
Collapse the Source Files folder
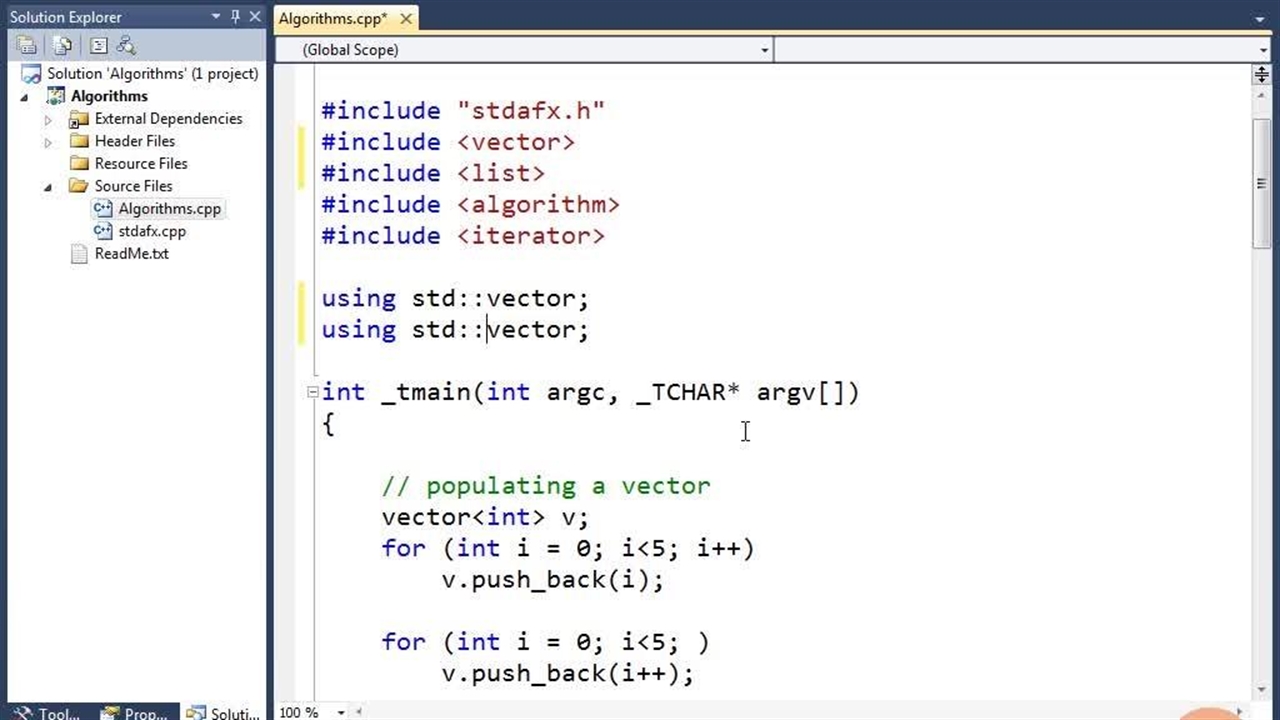(x=47, y=187)
